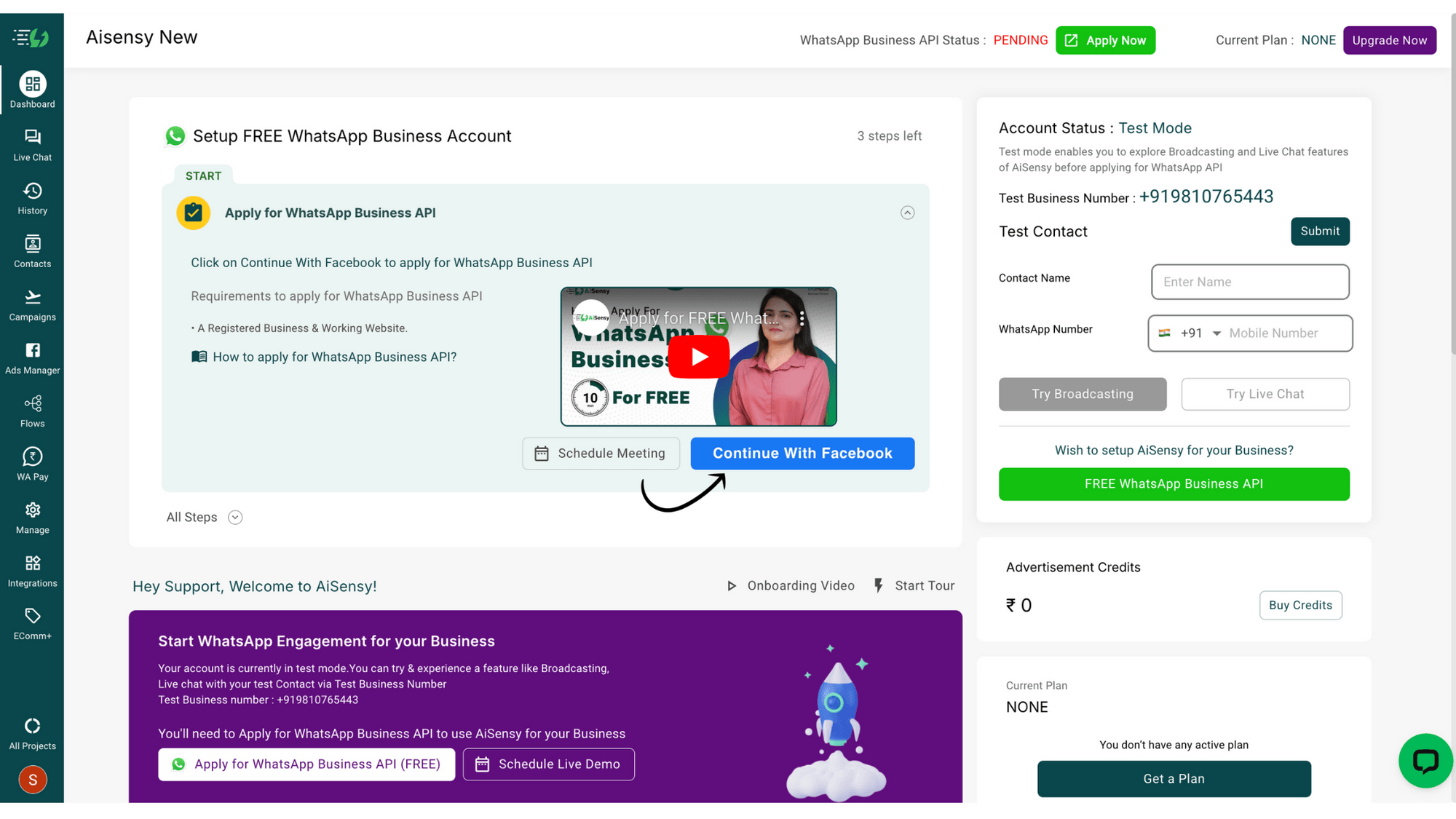Screen dimensions: 1456x819
Task: Click Try Live Chat test button
Action: (x=1265, y=394)
